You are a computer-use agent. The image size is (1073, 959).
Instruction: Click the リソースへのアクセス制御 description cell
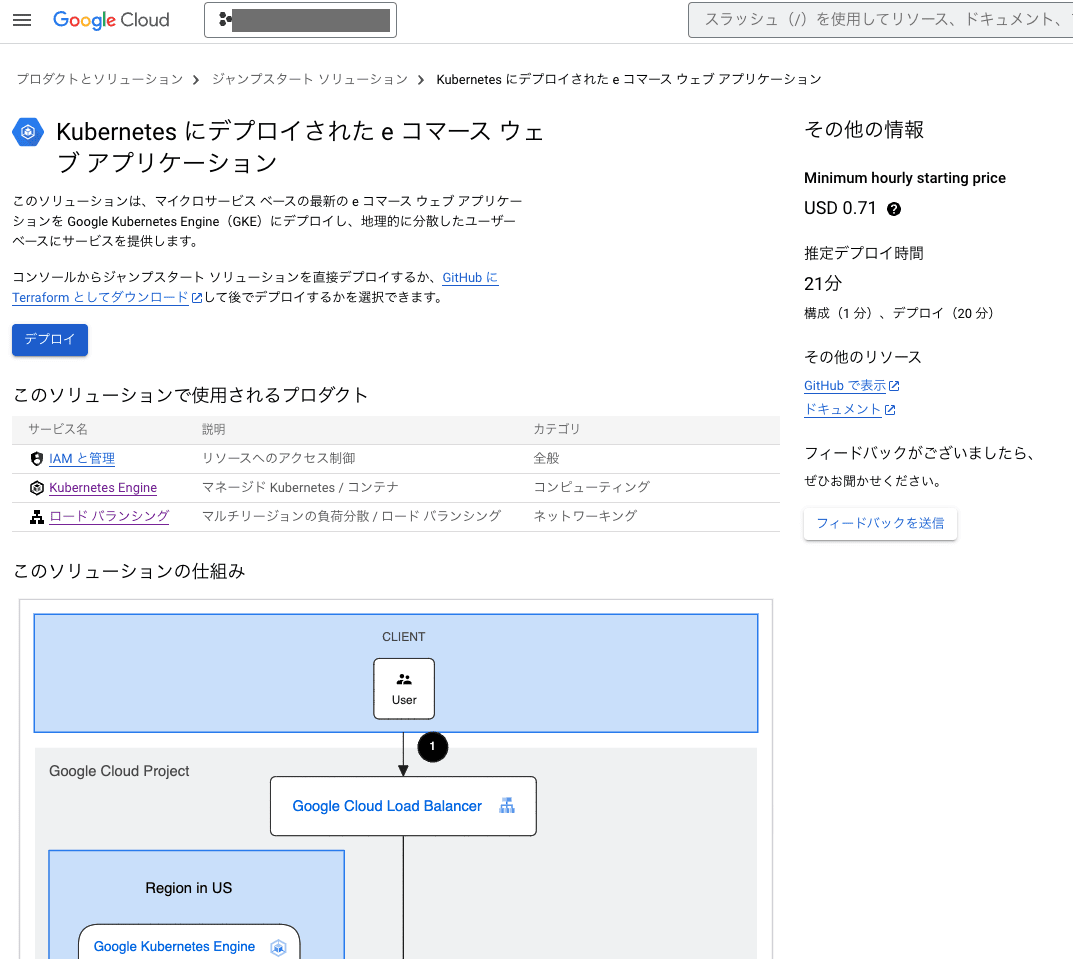tap(279, 459)
